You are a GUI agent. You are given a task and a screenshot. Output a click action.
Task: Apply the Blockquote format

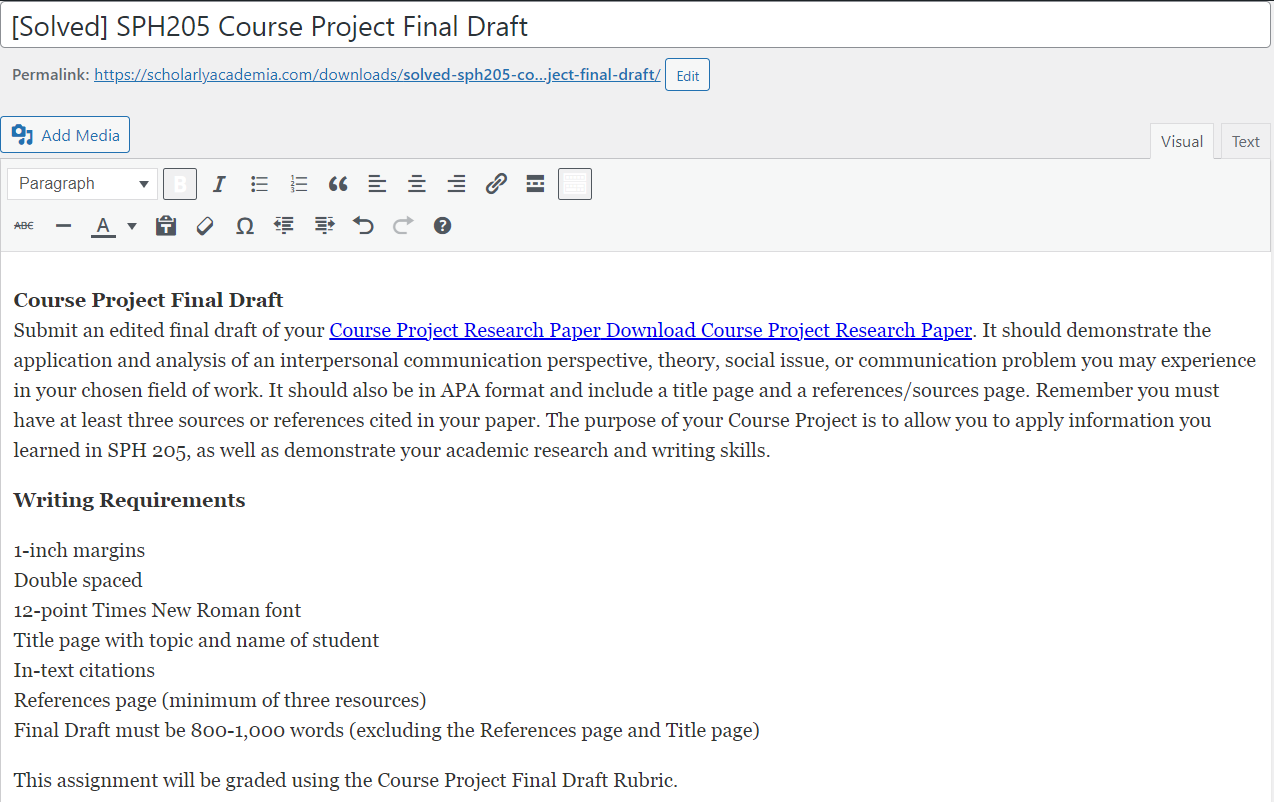click(338, 184)
